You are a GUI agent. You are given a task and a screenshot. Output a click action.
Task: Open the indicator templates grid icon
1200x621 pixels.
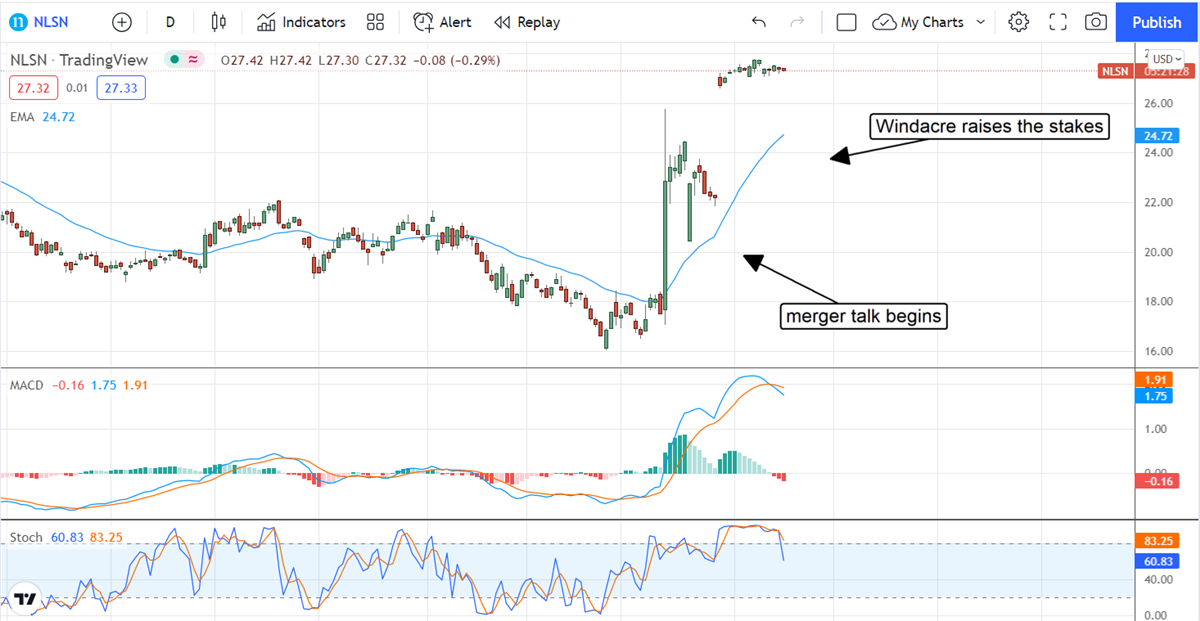376,22
